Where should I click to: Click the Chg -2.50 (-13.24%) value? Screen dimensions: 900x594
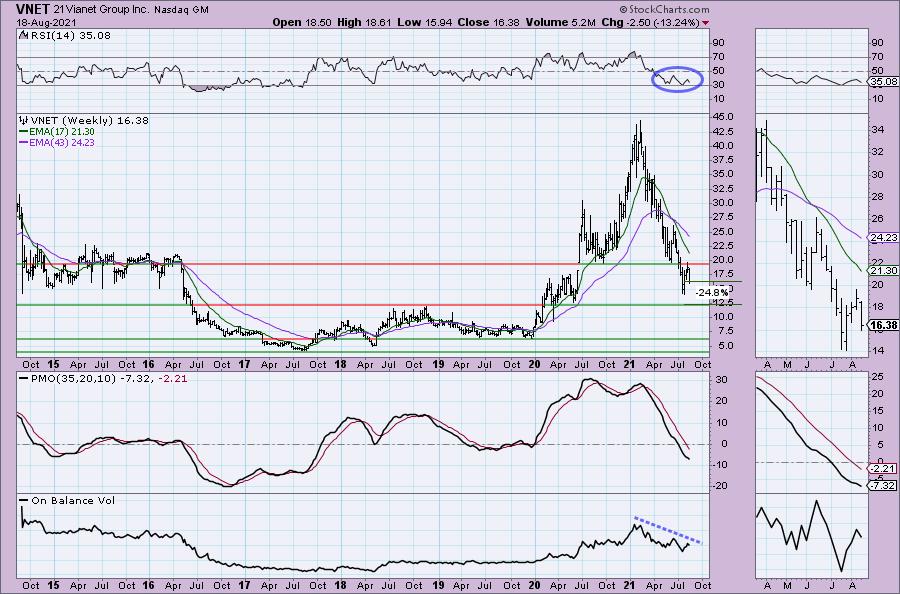tap(651, 22)
